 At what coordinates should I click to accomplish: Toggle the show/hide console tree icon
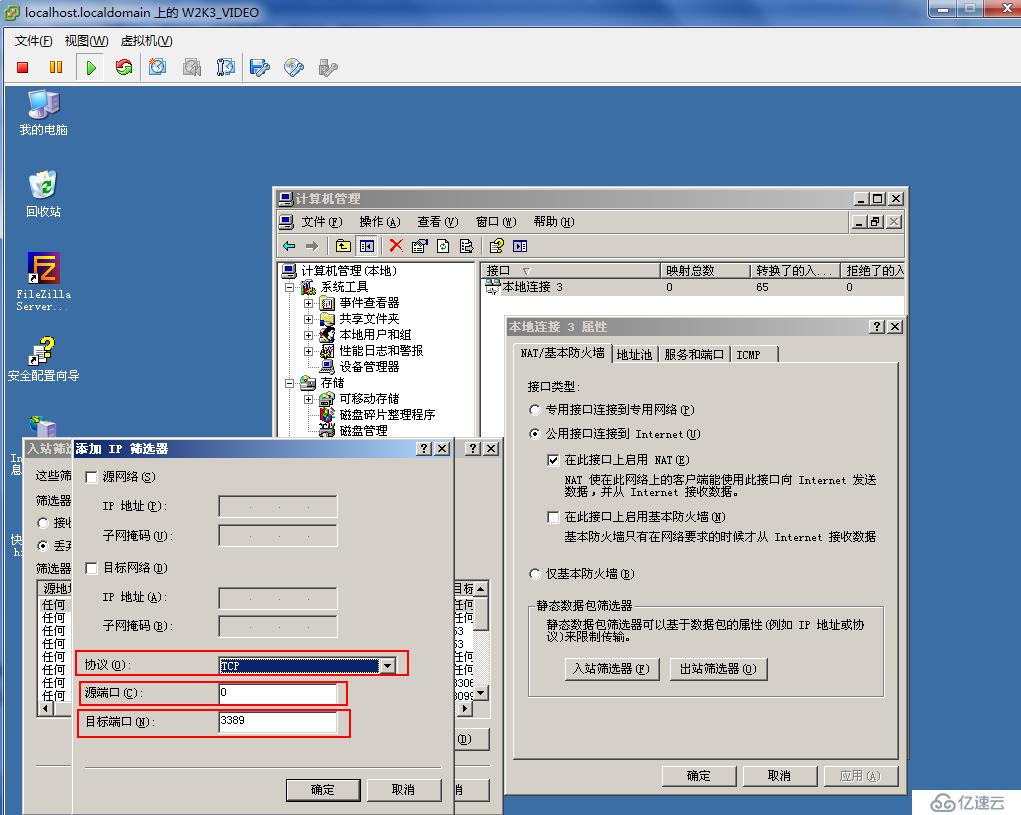(x=367, y=246)
